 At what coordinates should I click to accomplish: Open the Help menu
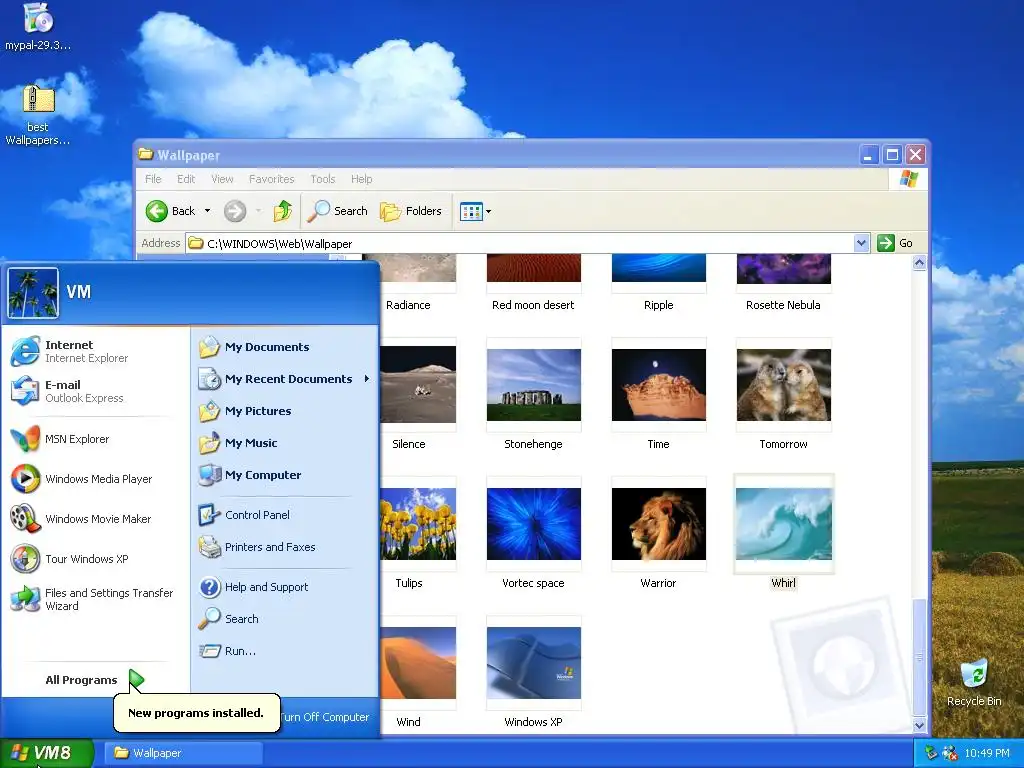tap(361, 179)
